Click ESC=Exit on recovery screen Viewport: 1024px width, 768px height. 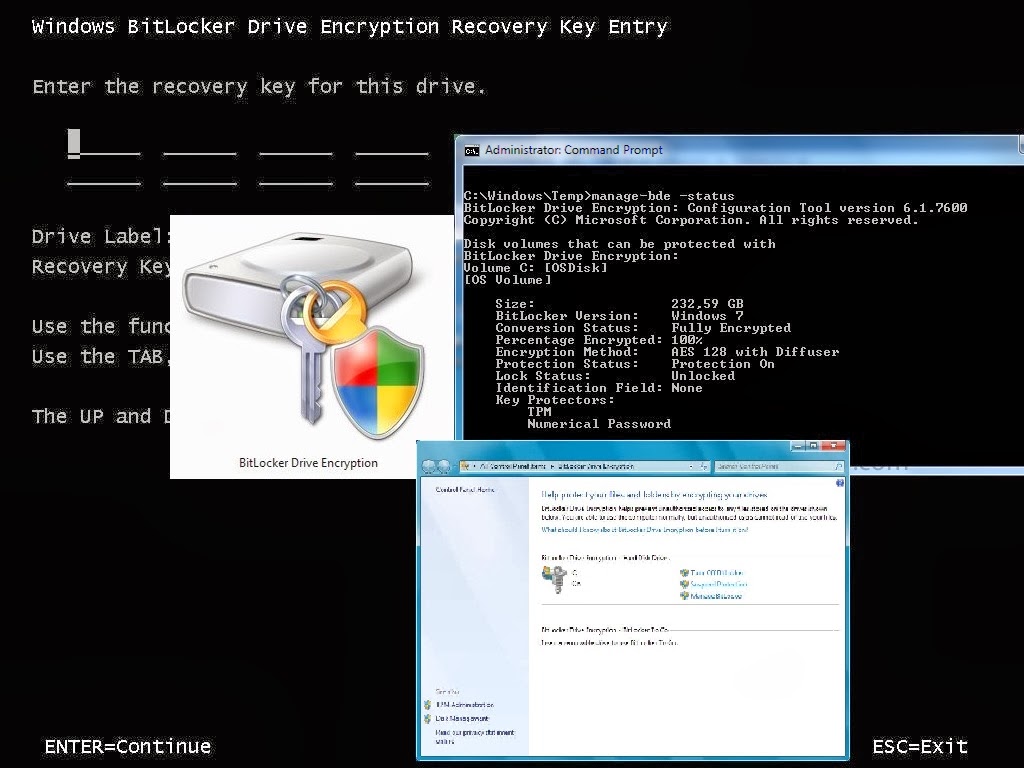click(920, 746)
